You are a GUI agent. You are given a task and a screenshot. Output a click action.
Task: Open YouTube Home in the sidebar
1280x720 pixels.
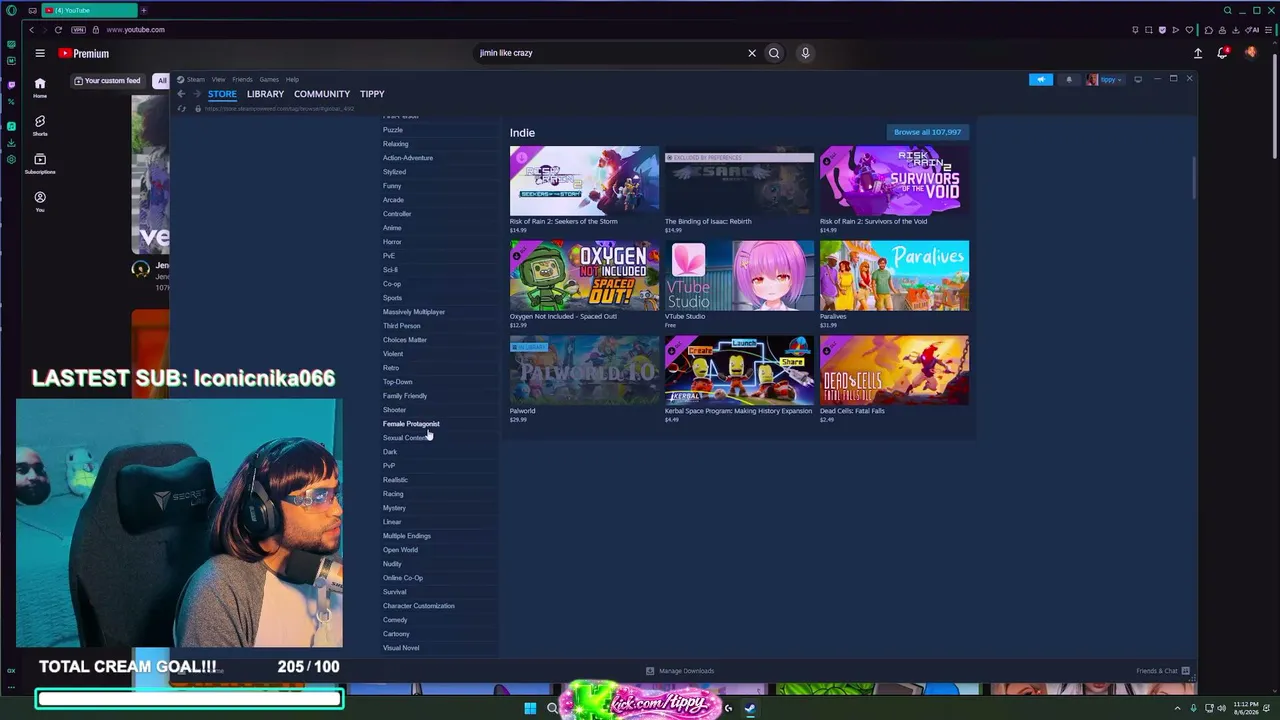[x=40, y=88]
